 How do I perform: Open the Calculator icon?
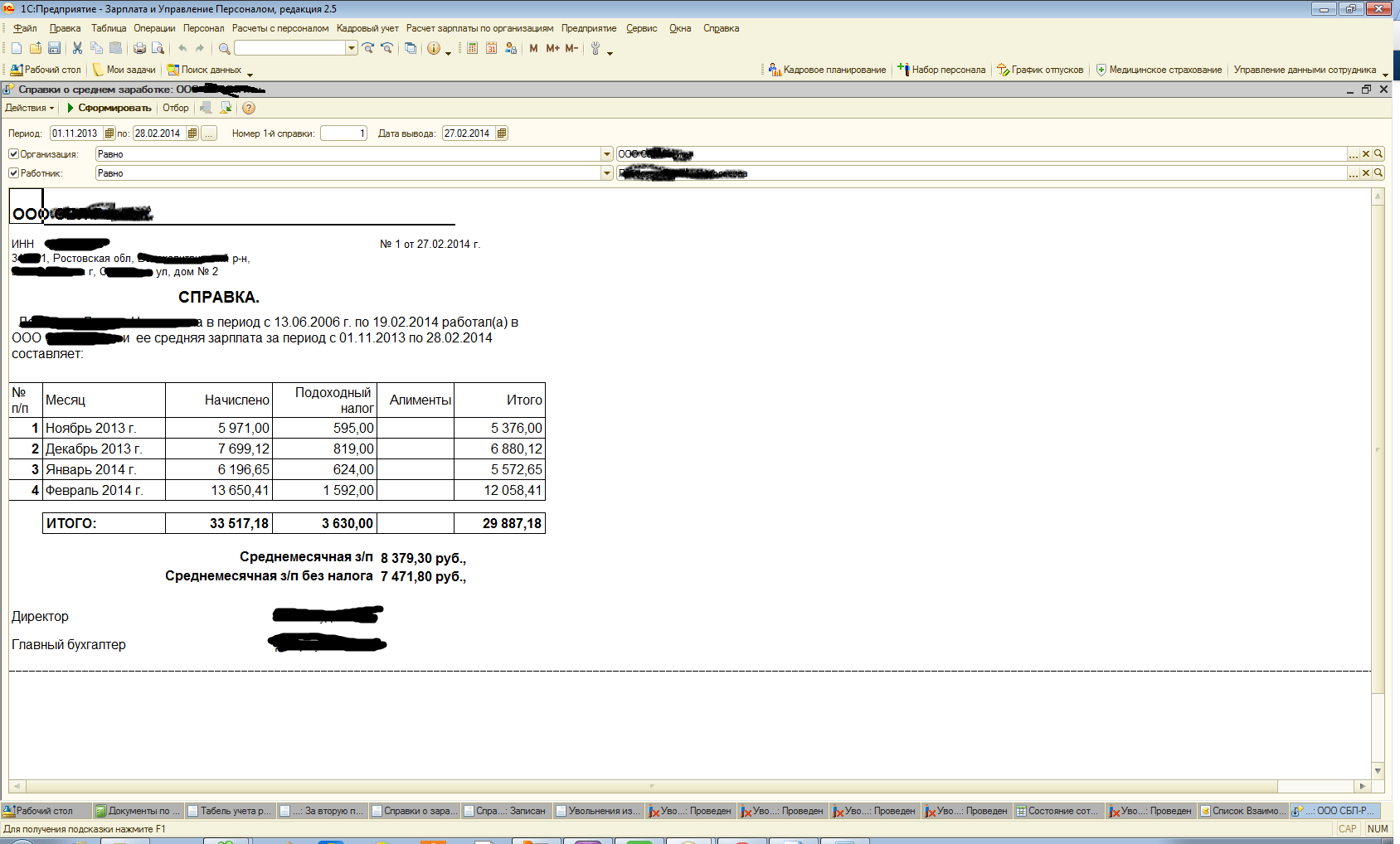pos(472,48)
